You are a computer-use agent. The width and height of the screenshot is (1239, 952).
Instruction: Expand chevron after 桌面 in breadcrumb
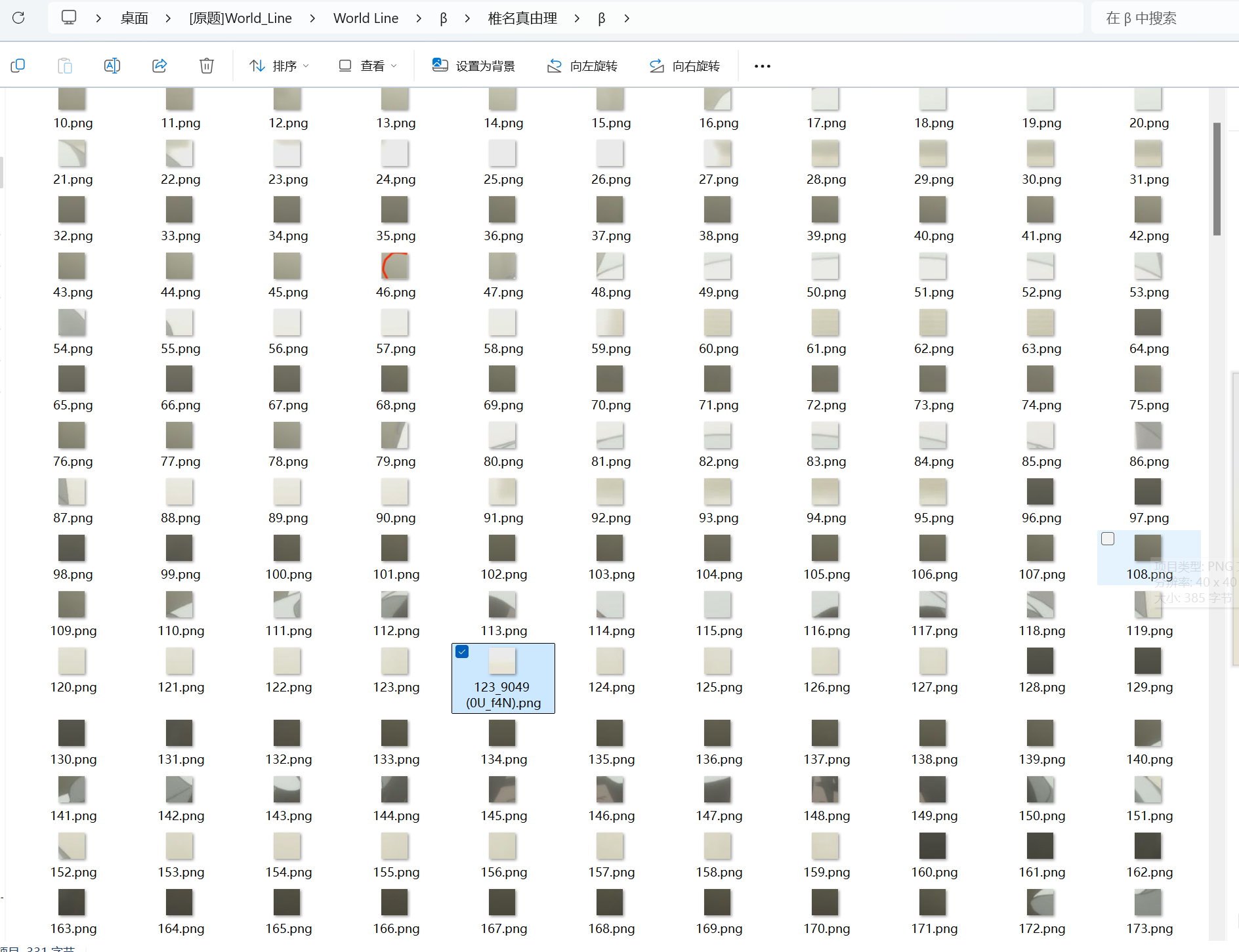169,18
